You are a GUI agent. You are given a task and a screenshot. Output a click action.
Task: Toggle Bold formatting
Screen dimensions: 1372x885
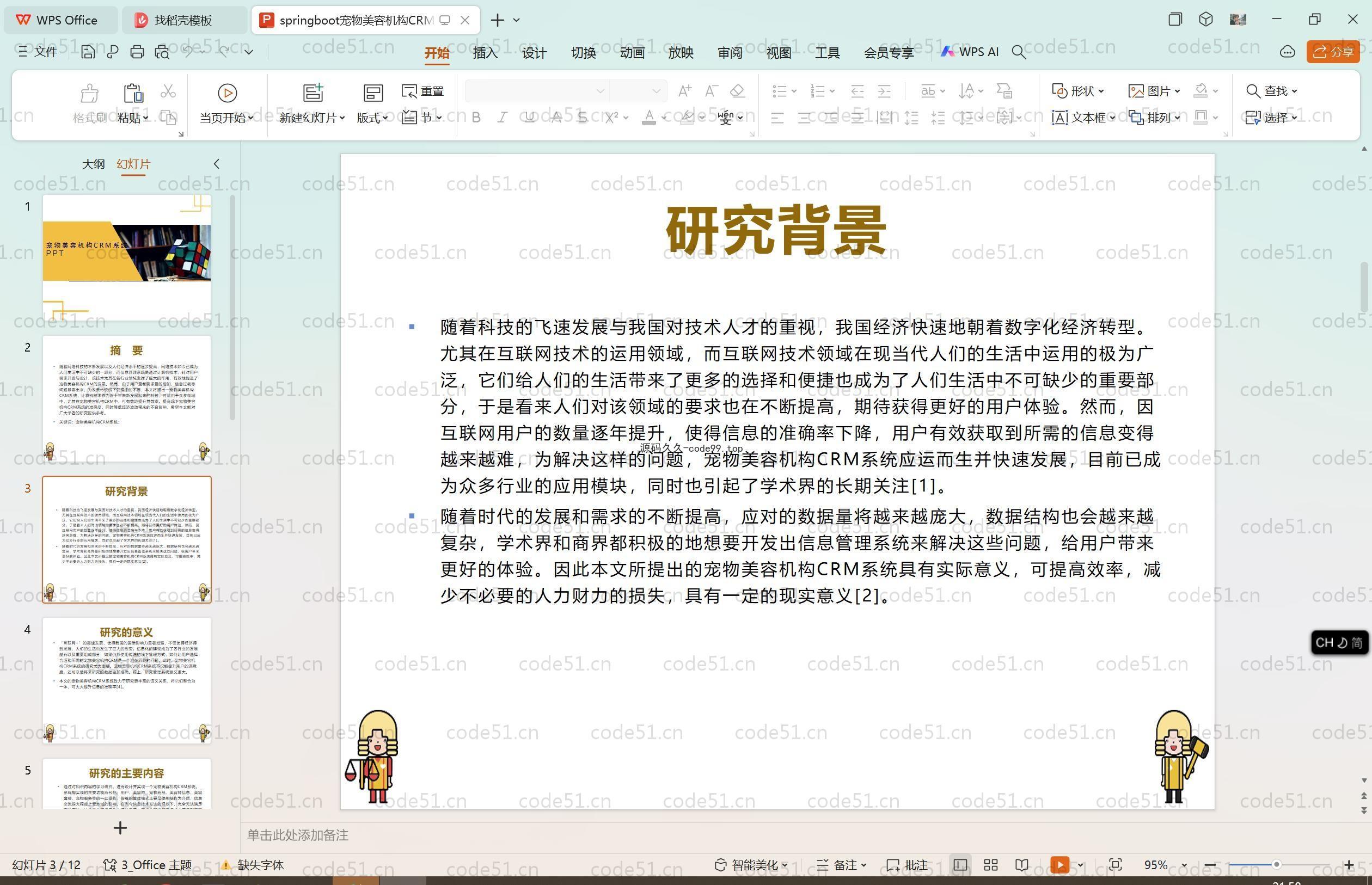[x=476, y=117]
